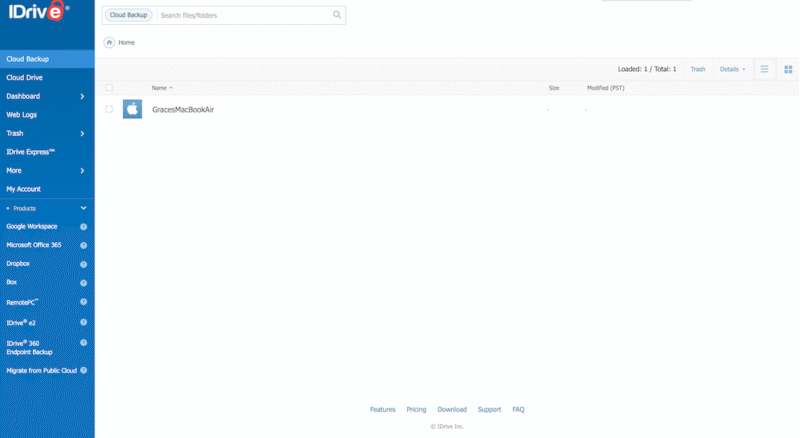Click the Trash link in toolbar

[698, 69]
